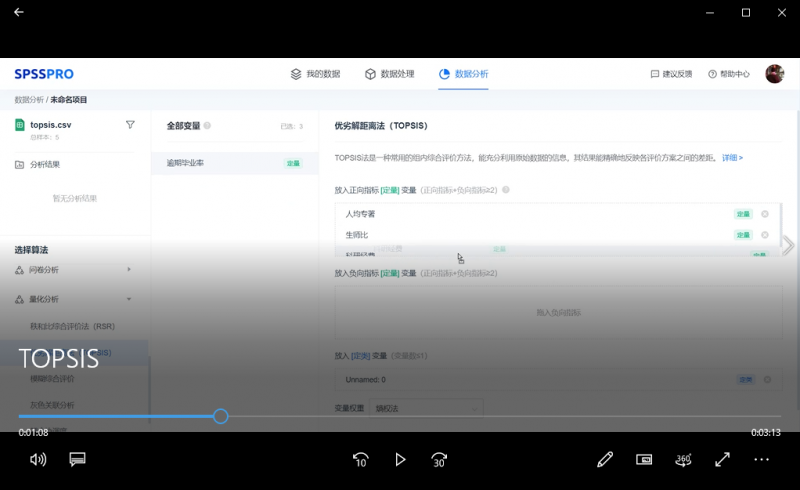The width and height of the screenshot is (800, 490).
Task: Close the player window
Action: coord(782,13)
